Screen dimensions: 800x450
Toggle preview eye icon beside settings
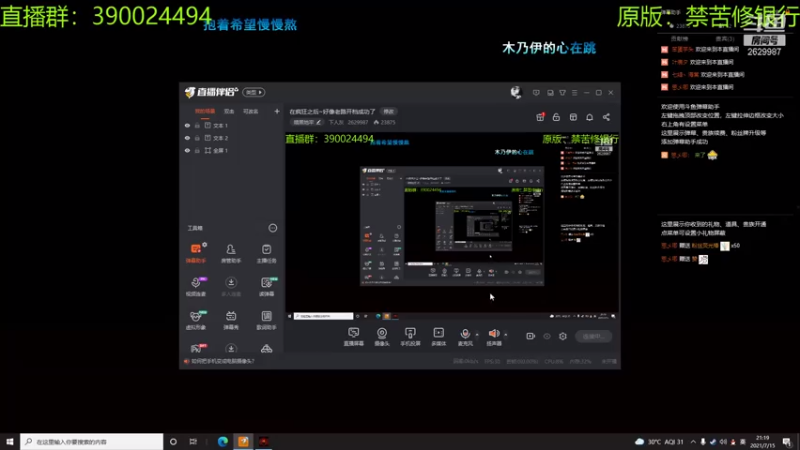[547, 336]
